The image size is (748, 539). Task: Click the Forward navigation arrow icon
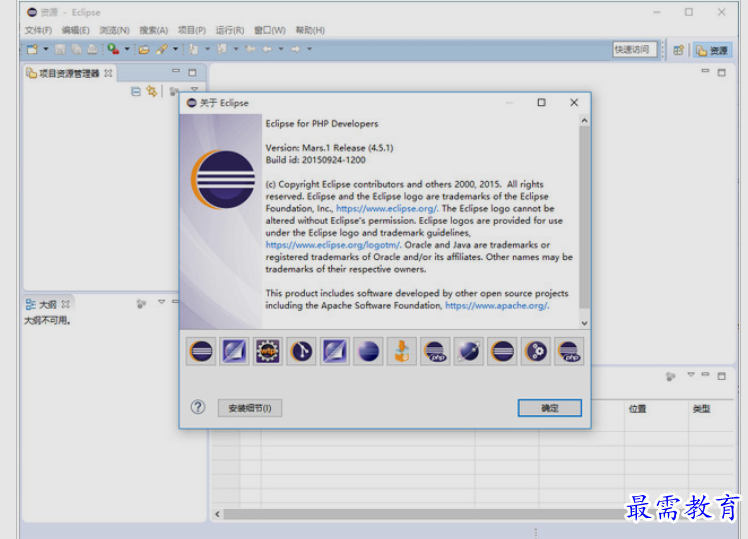click(x=296, y=49)
